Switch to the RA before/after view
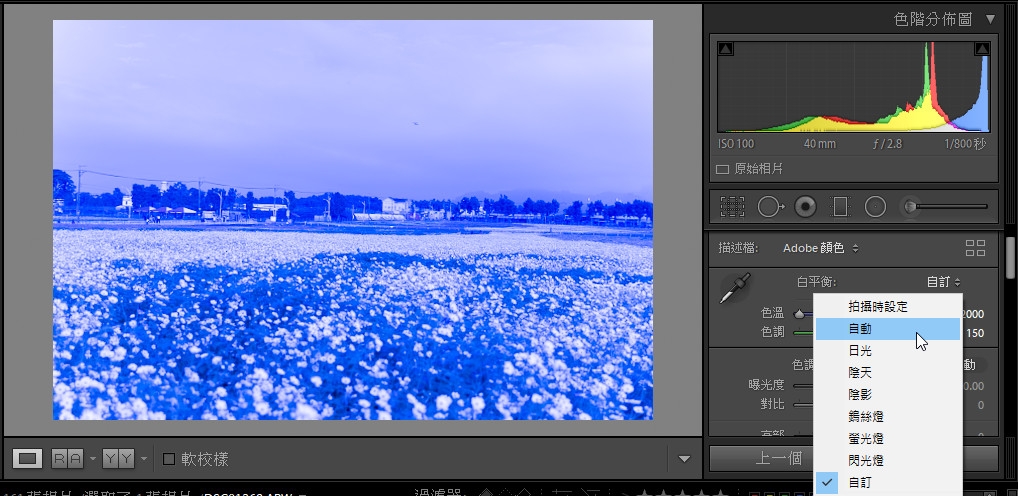Image resolution: width=1018 pixels, height=496 pixels. pos(68,459)
